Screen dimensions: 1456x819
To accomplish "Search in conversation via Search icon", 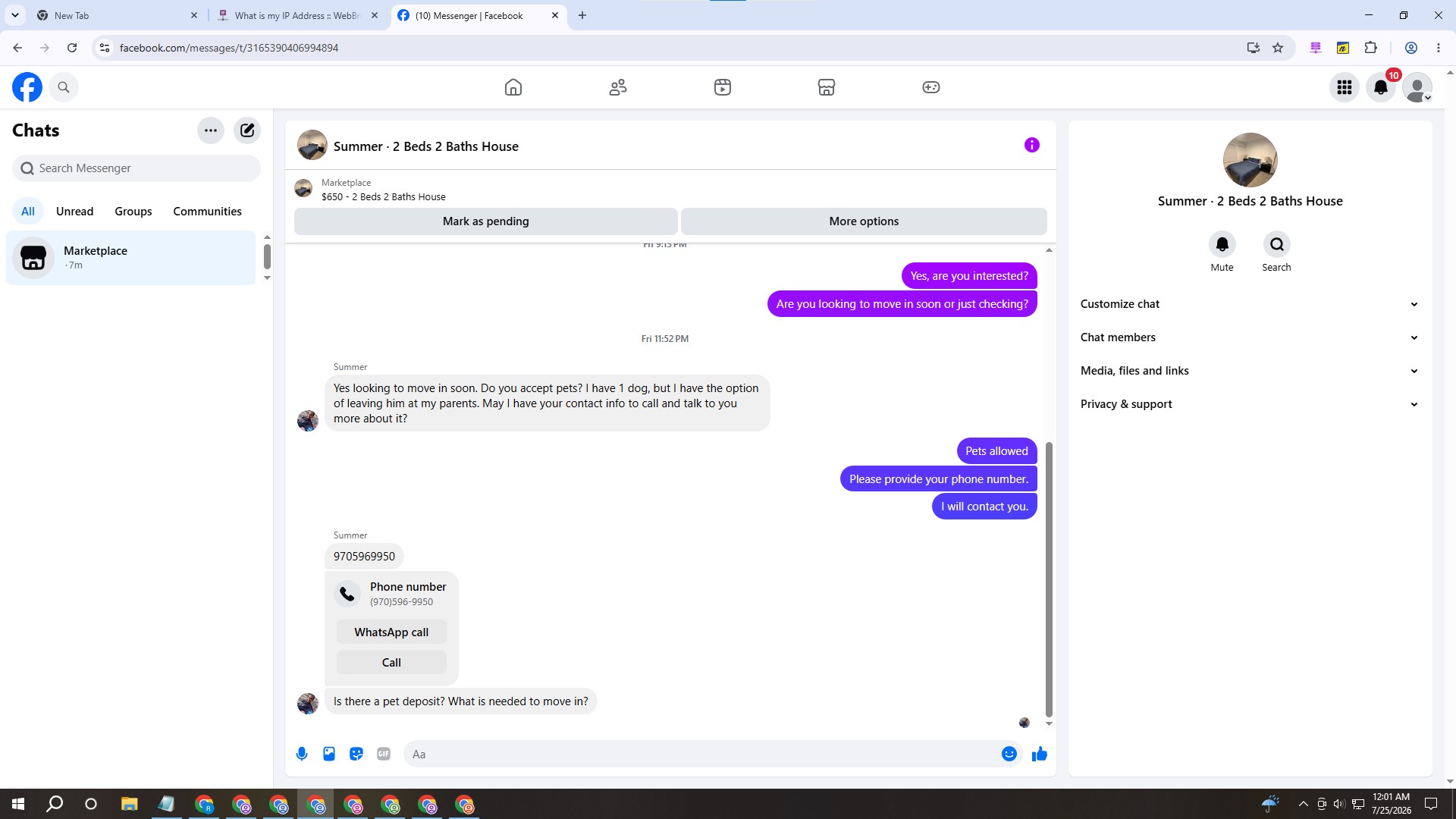I will click(x=1277, y=244).
